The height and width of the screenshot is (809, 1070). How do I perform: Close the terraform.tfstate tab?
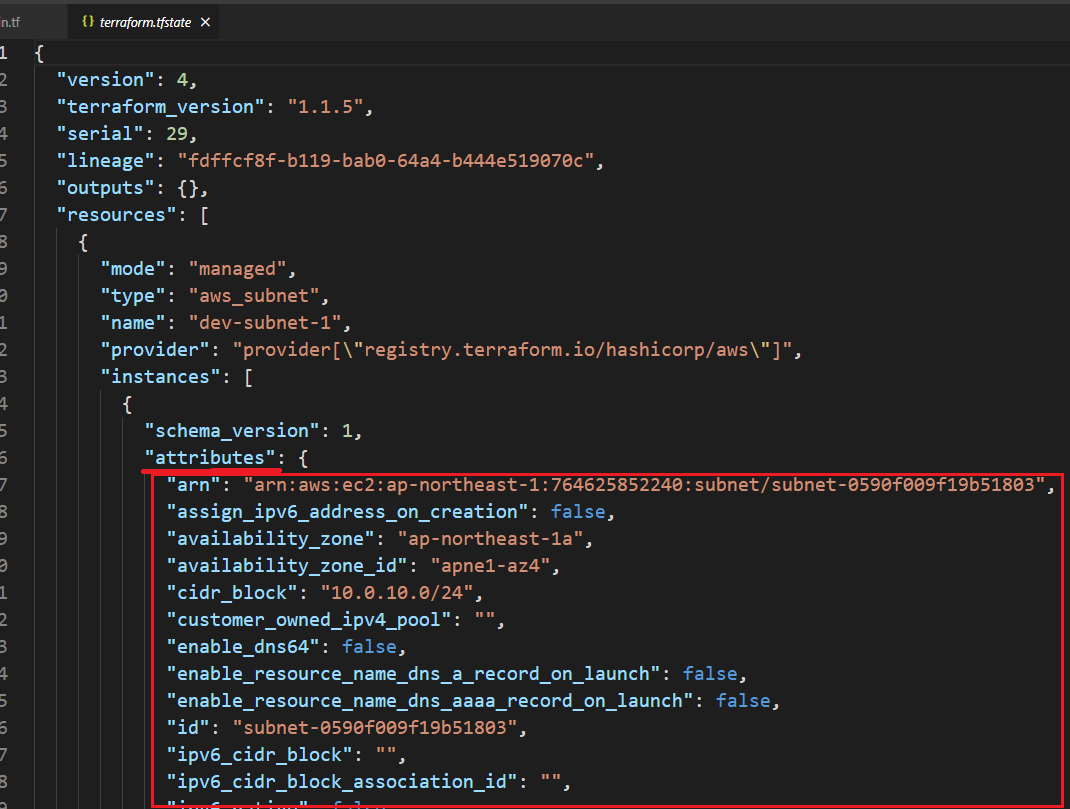[x=207, y=20]
